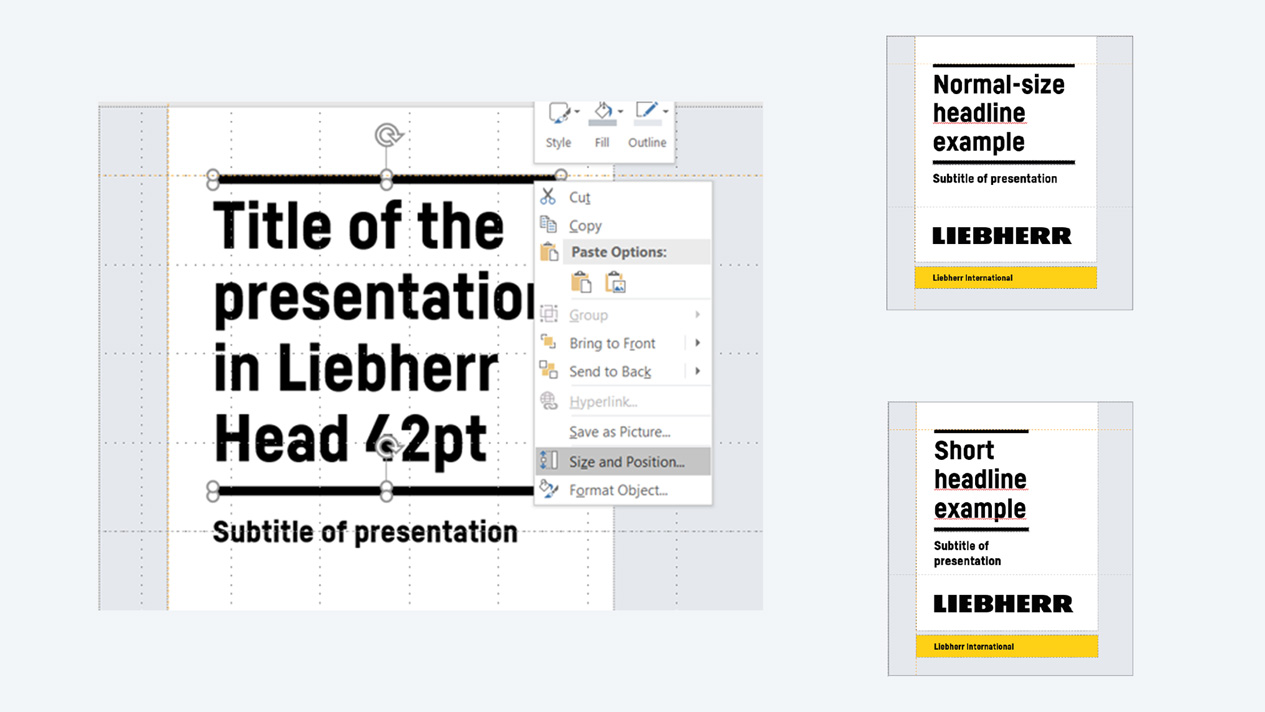Viewport: 1265px width, 712px height.
Task: Click the Style icon in mini toolbar
Action: 558,113
